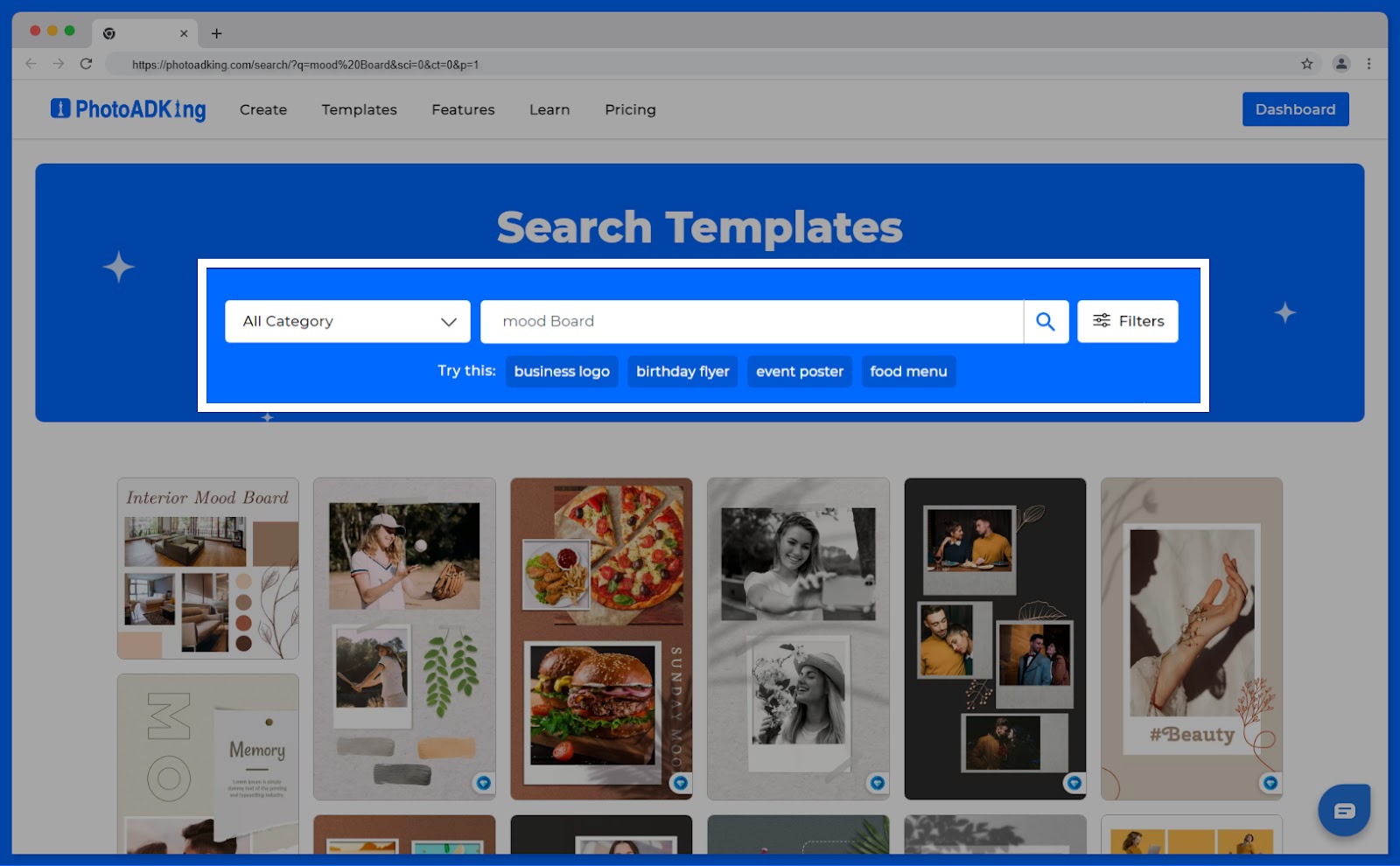Click premium badge on black-and-white woman template
Viewport: 1400px width, 866px height.
click(x=877, y=783)
